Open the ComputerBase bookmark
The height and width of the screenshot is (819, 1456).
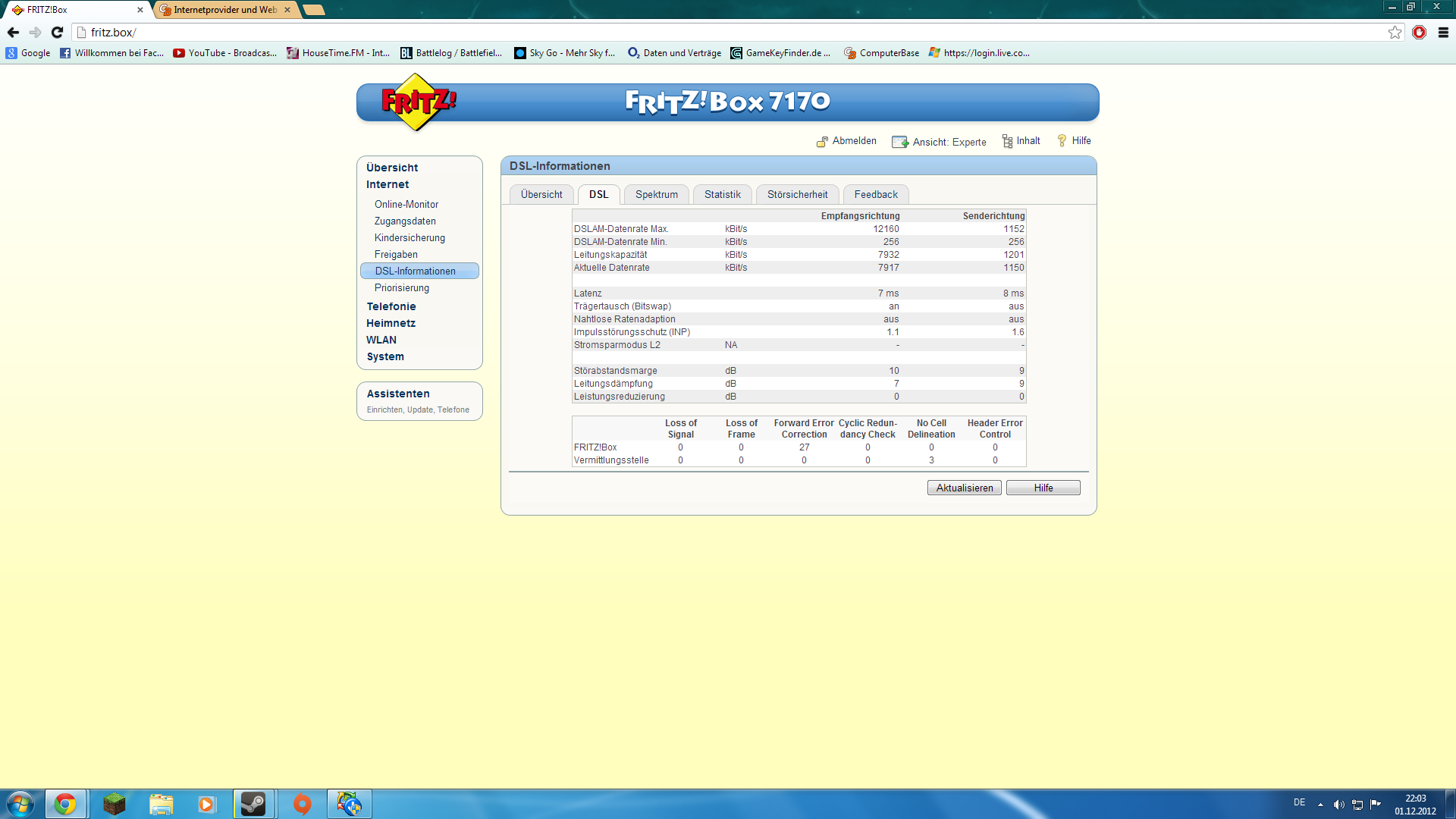(x=881, y=53)
